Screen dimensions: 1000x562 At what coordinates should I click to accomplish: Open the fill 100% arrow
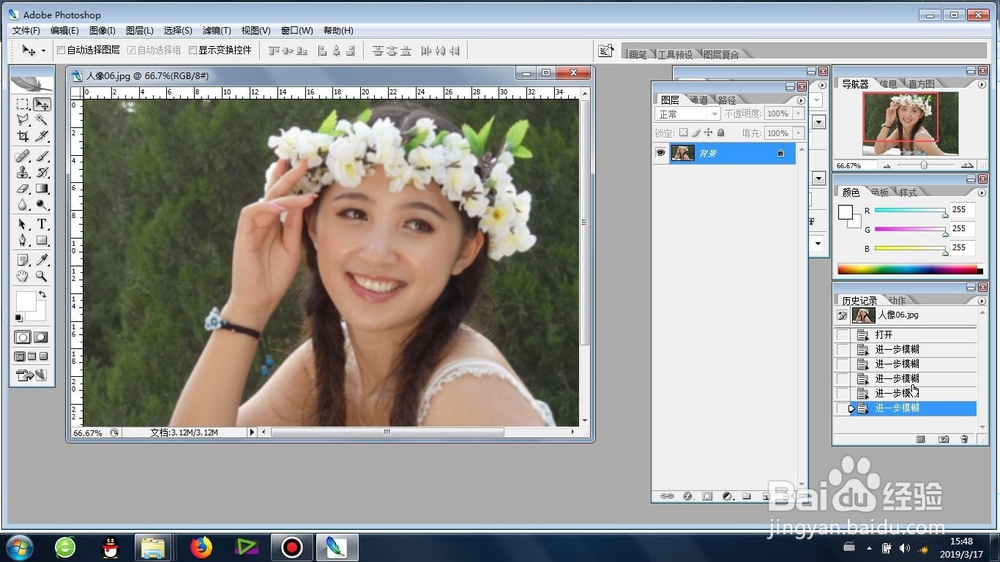coord(798,133)
